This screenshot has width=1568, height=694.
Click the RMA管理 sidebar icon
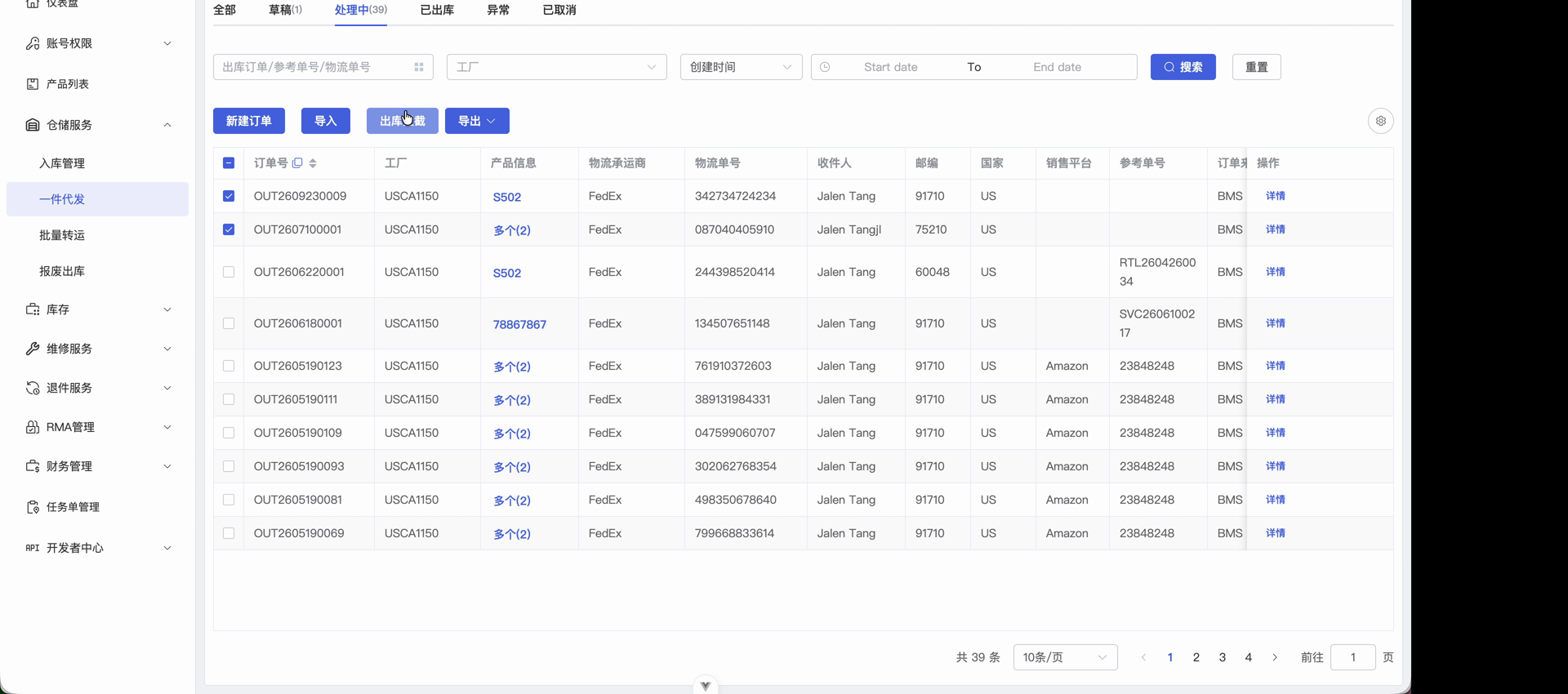(33, 427)
